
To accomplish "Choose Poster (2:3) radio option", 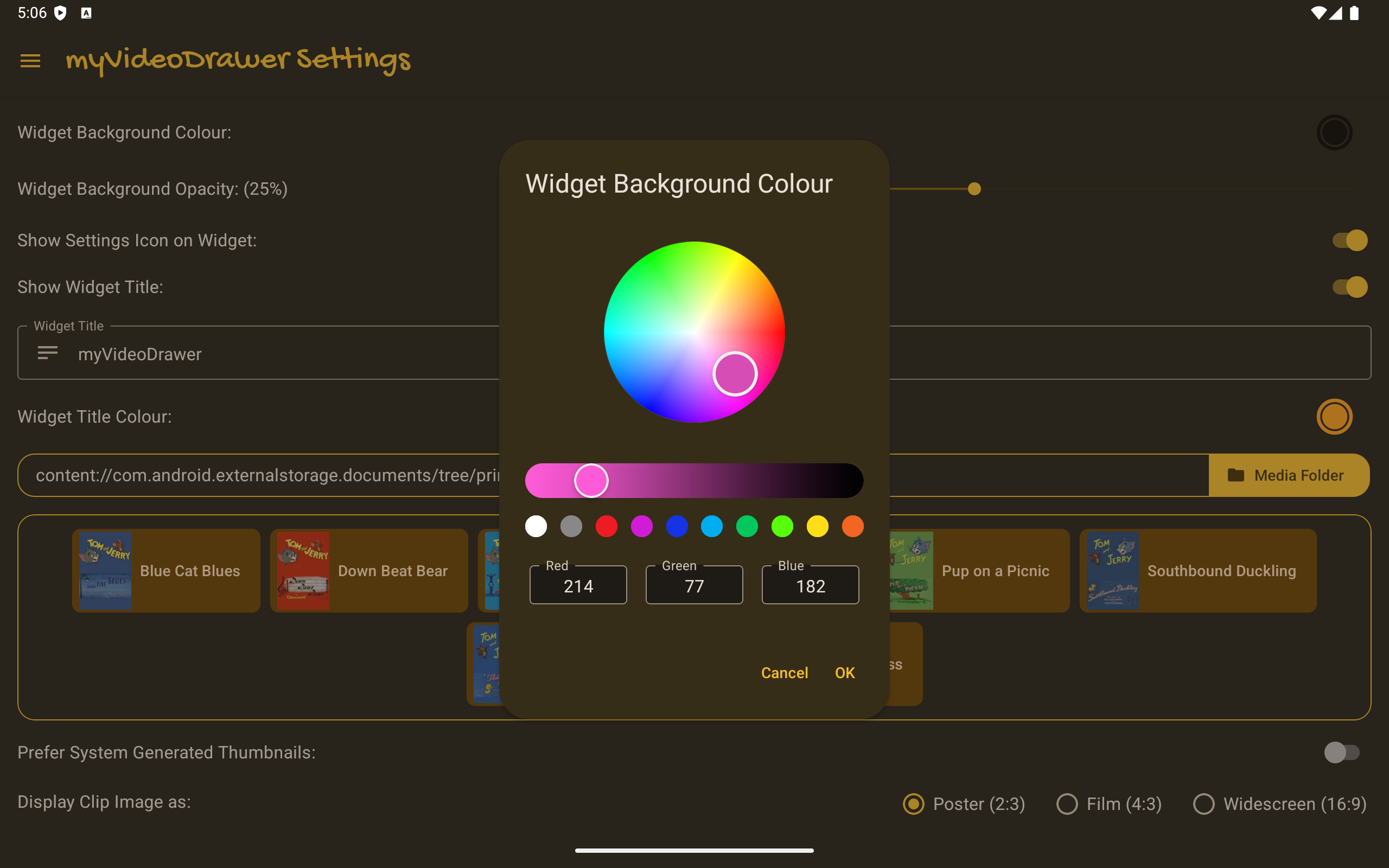I will point(914,803).
